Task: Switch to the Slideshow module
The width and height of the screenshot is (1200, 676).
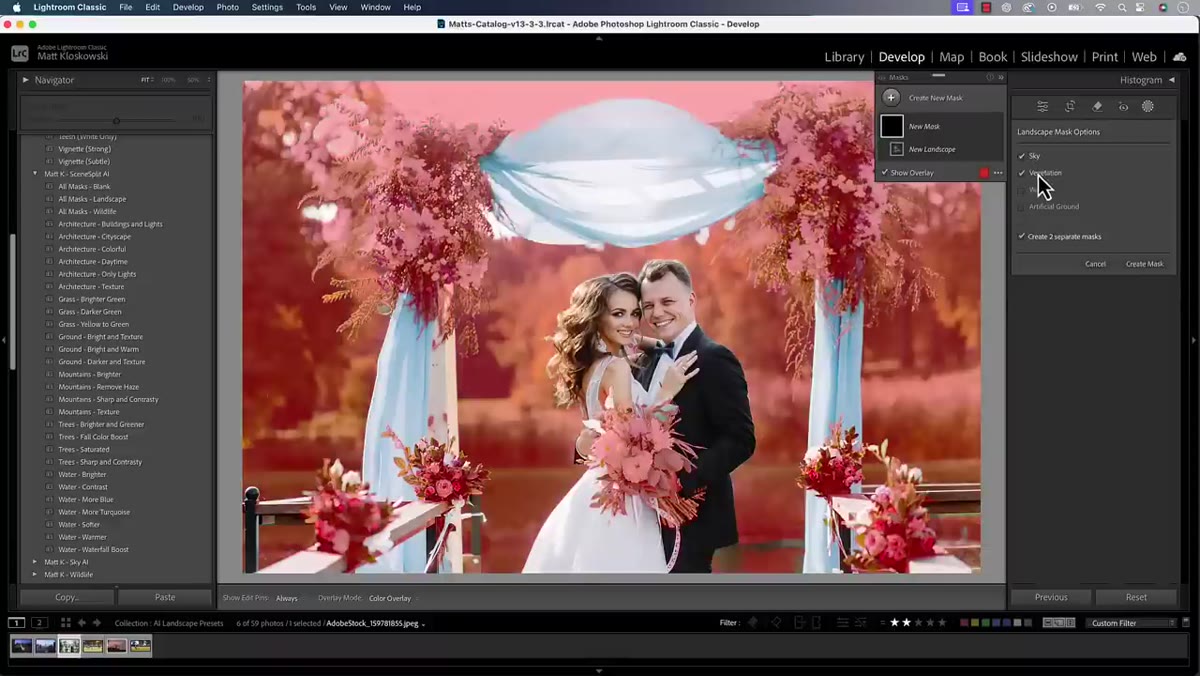Action: (x=1049, y=57)
